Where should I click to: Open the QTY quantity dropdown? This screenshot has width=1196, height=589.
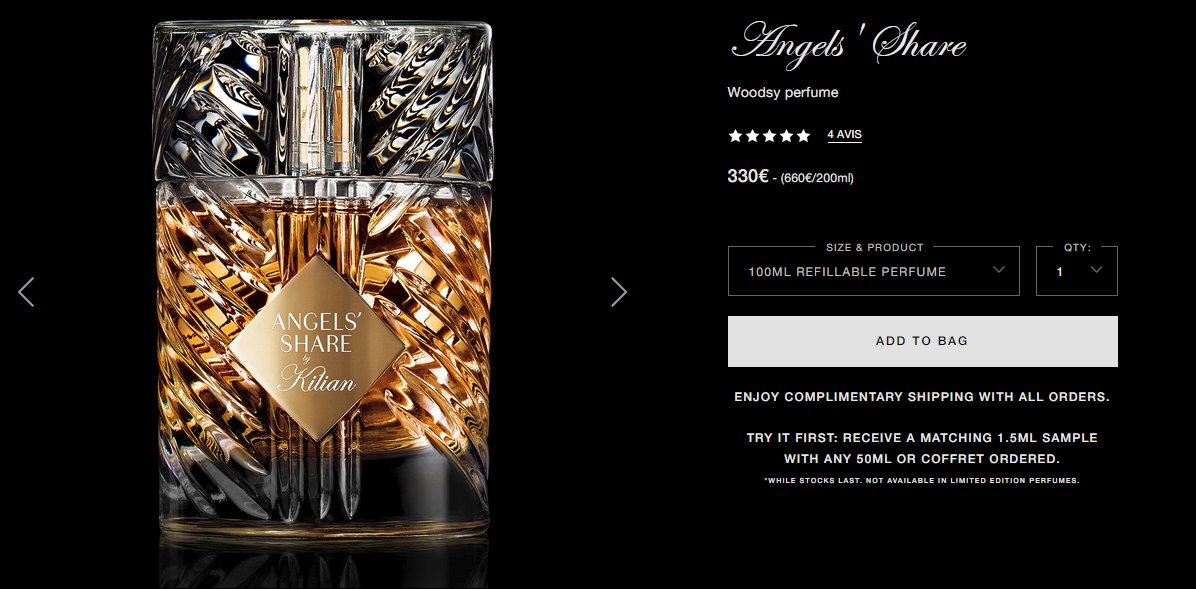coord(1076,271)
